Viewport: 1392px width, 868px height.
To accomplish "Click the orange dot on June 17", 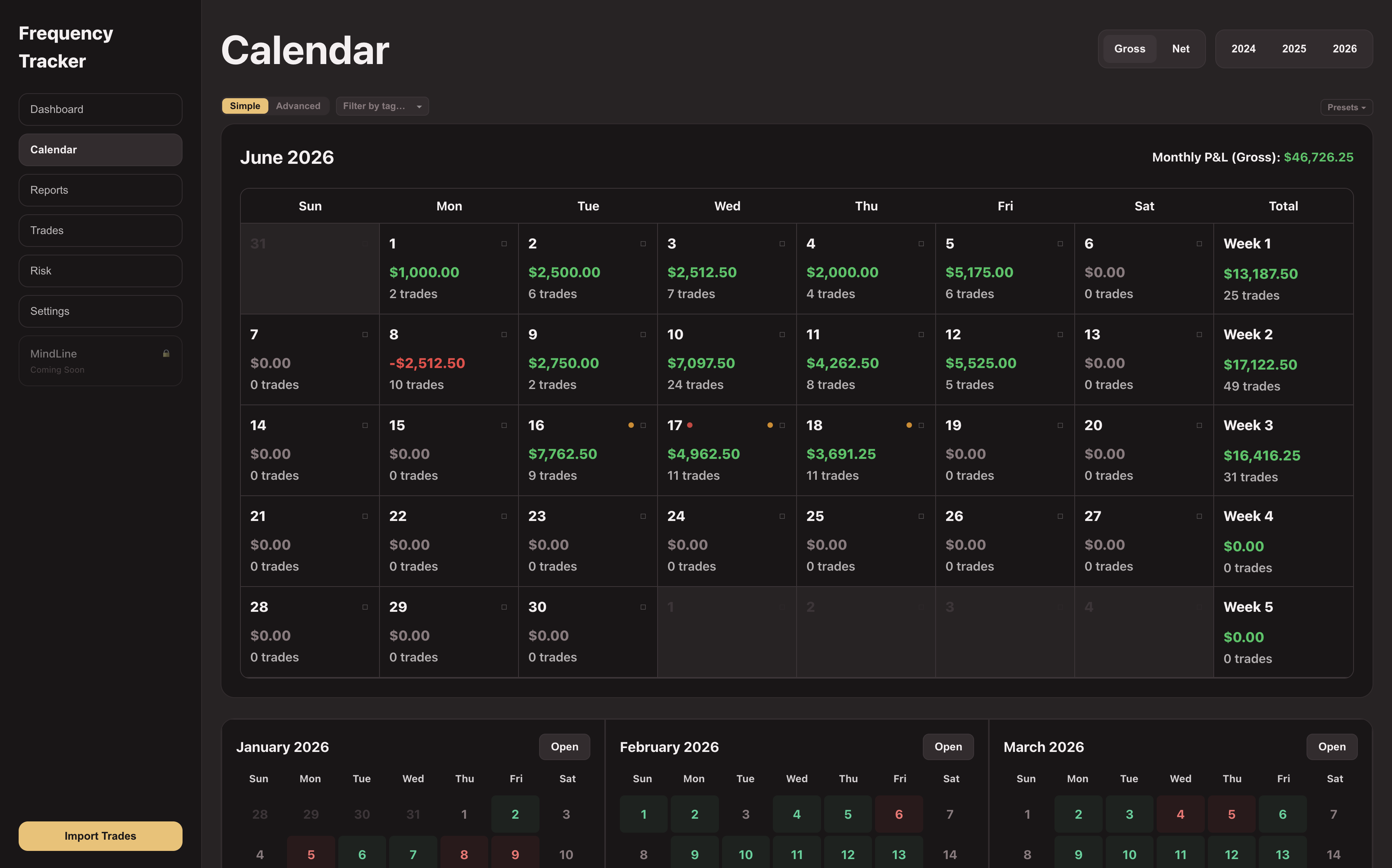I will 770,425.
